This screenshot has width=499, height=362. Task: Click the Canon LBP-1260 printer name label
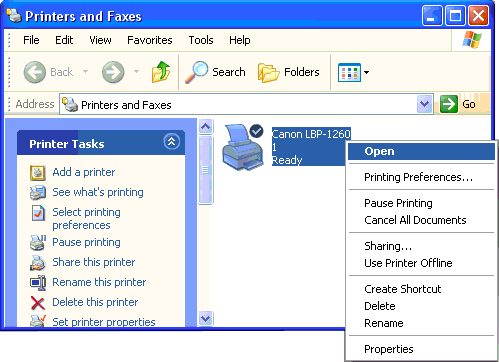pos(311,134)
